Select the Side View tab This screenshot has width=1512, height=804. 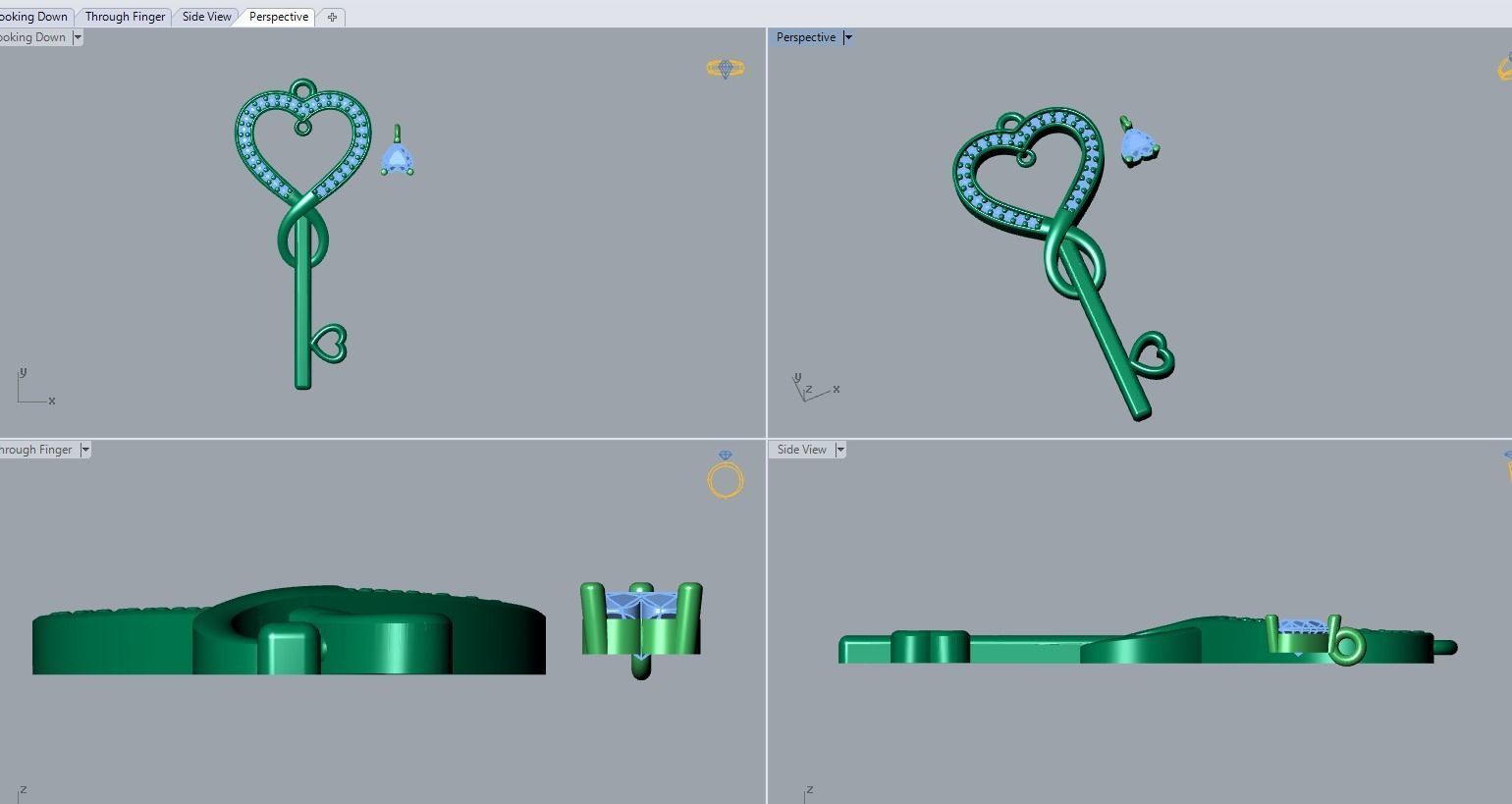[x=207, y=17]
